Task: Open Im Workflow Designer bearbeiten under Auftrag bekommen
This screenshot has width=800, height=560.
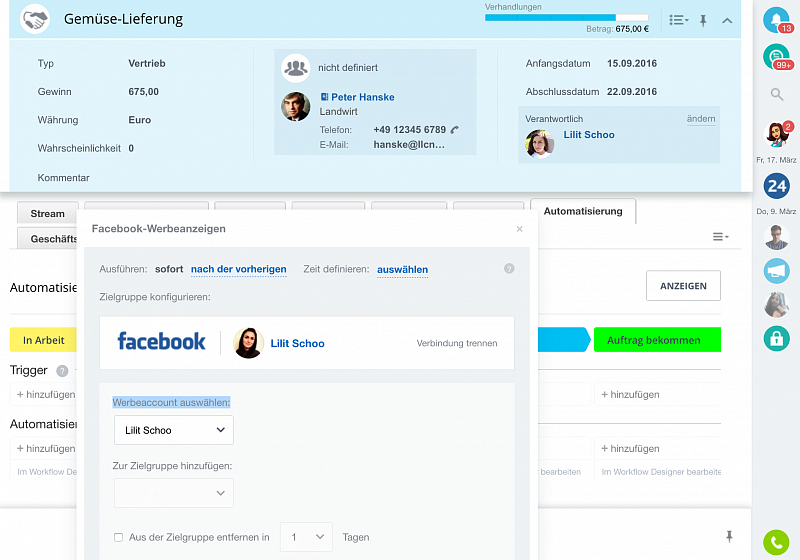Action: [x=661, y=472]
